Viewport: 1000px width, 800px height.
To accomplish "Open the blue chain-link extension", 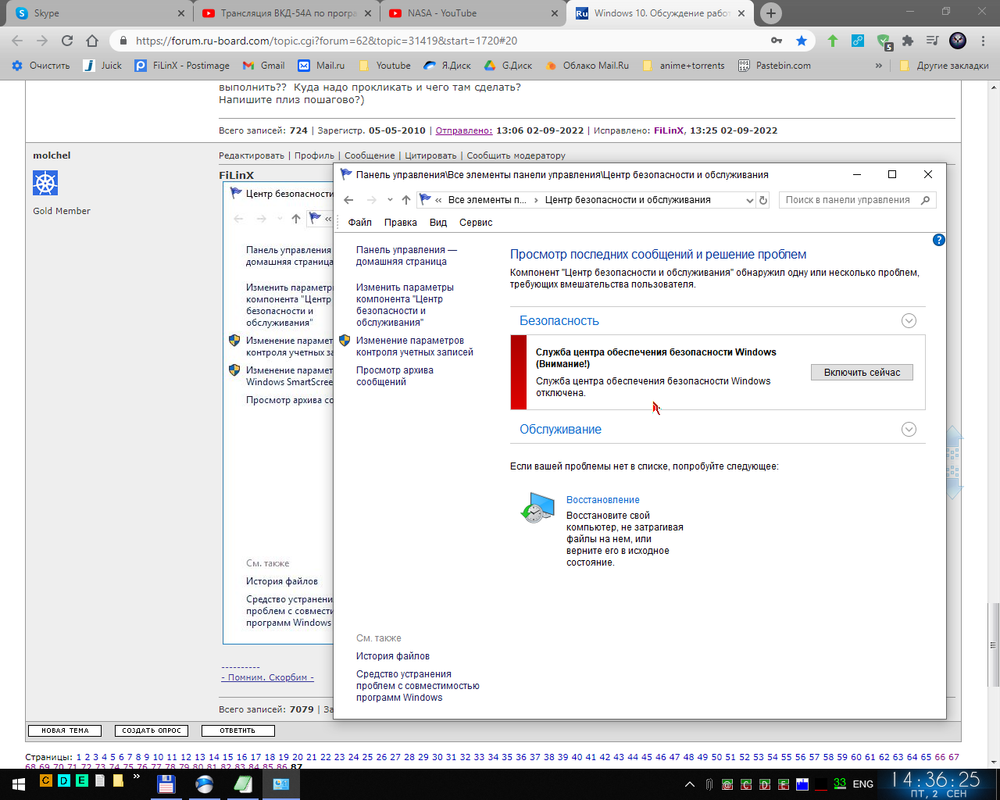I will 858,41.
